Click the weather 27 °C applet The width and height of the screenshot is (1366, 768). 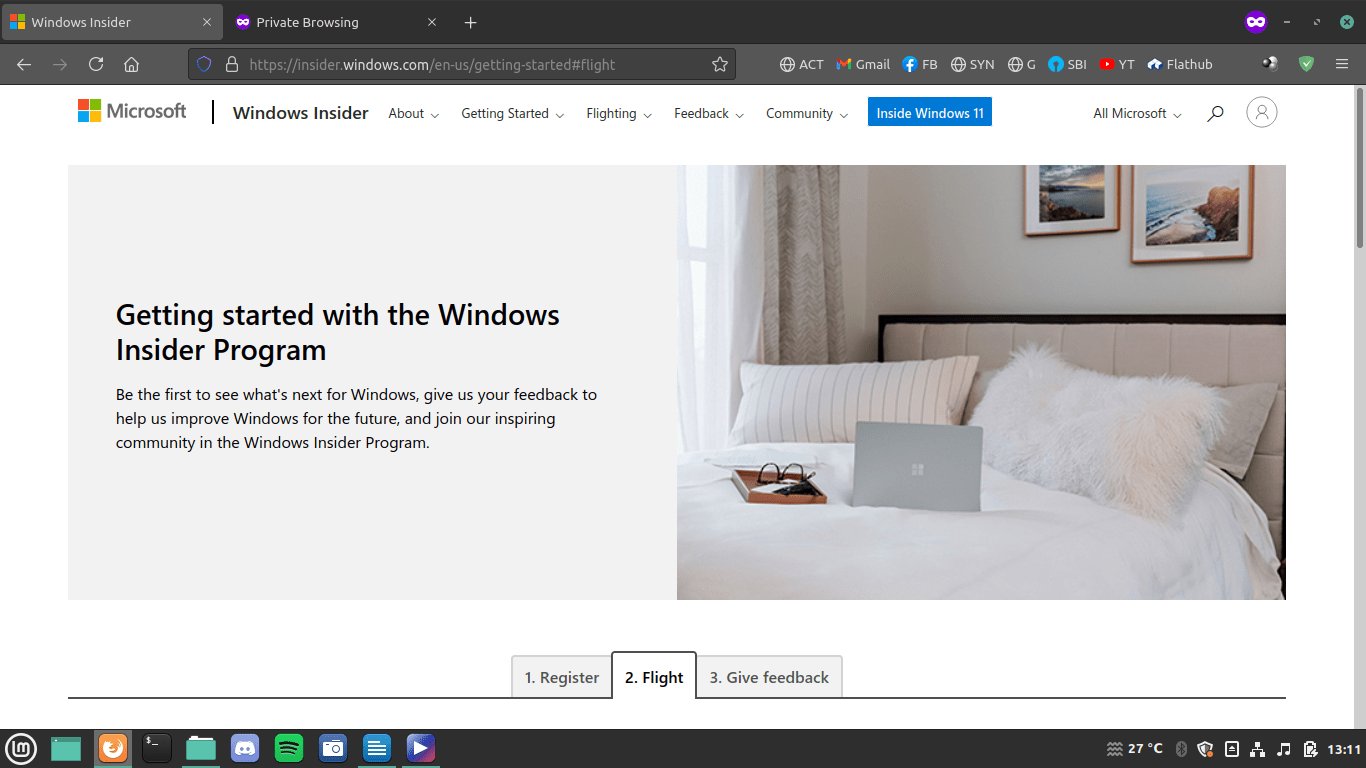1135,749
